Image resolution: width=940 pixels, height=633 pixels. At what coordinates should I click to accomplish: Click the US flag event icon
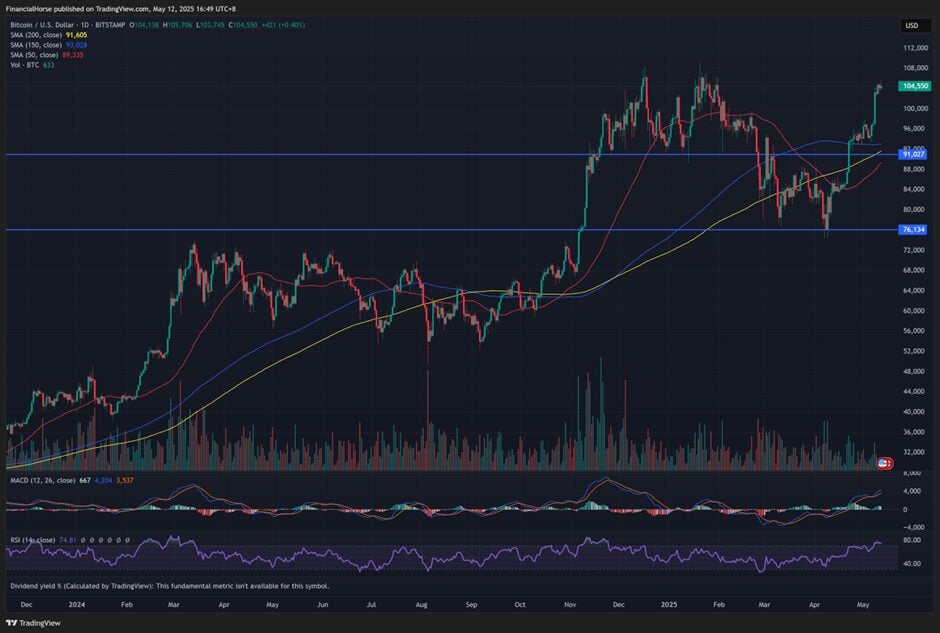click(884, 463)
